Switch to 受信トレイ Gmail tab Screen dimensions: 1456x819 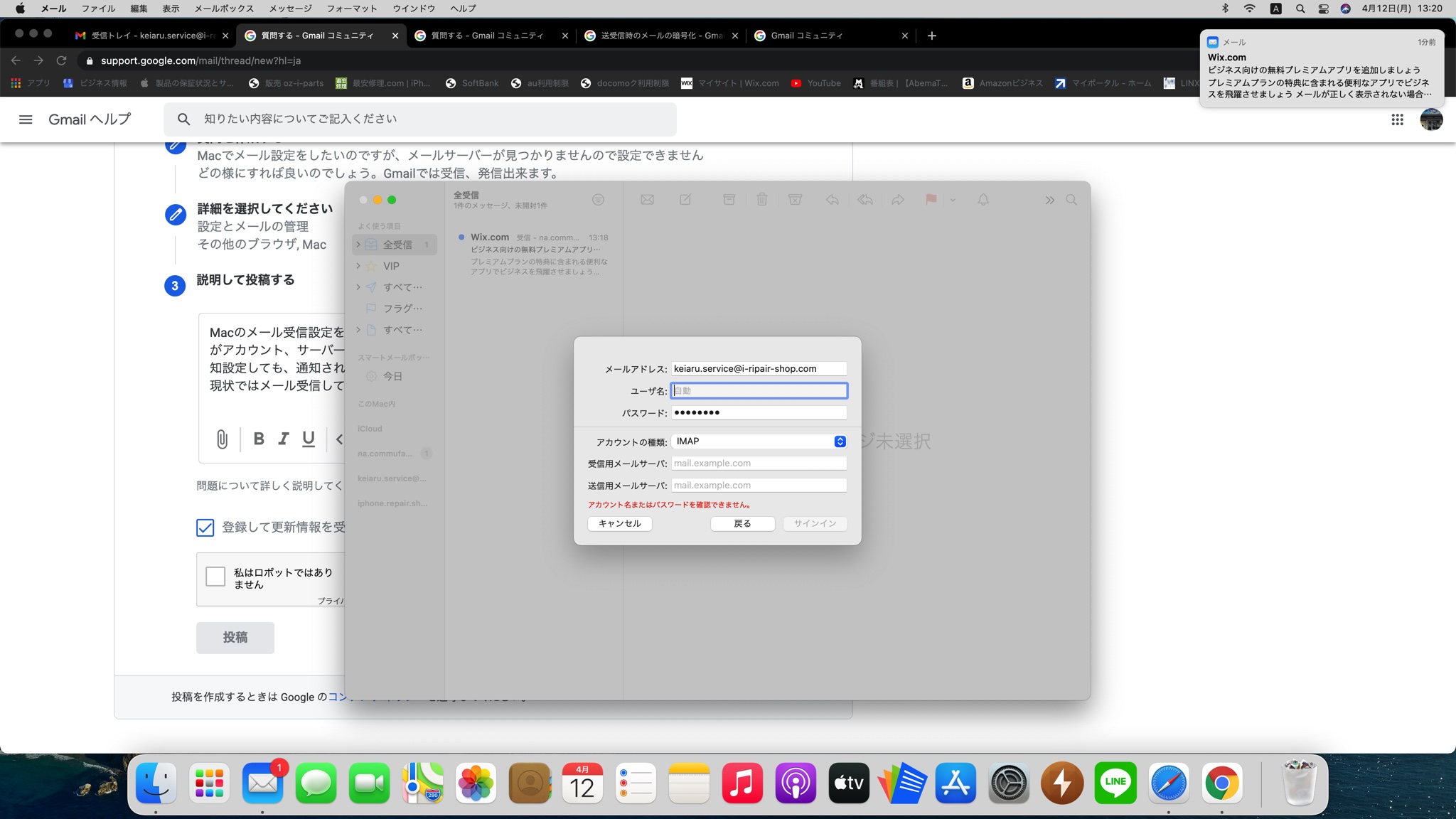152,36
